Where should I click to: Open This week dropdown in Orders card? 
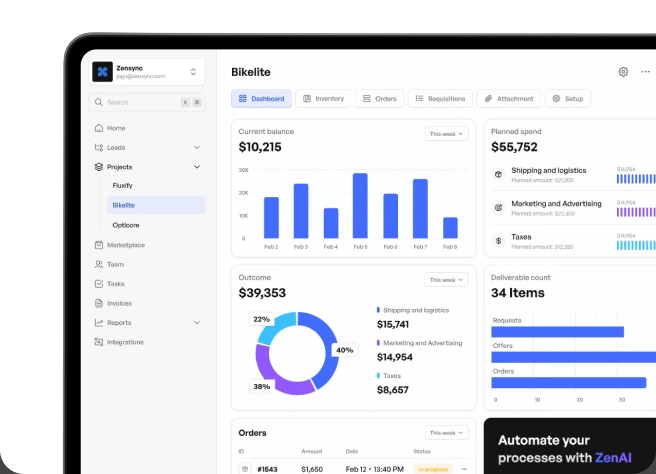[446, 433]
